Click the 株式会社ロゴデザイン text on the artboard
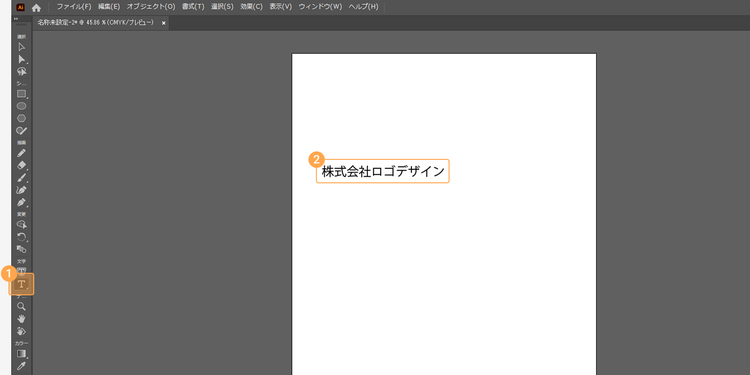The width and height of the screenshot is (750, 375). tap(383, 171)
